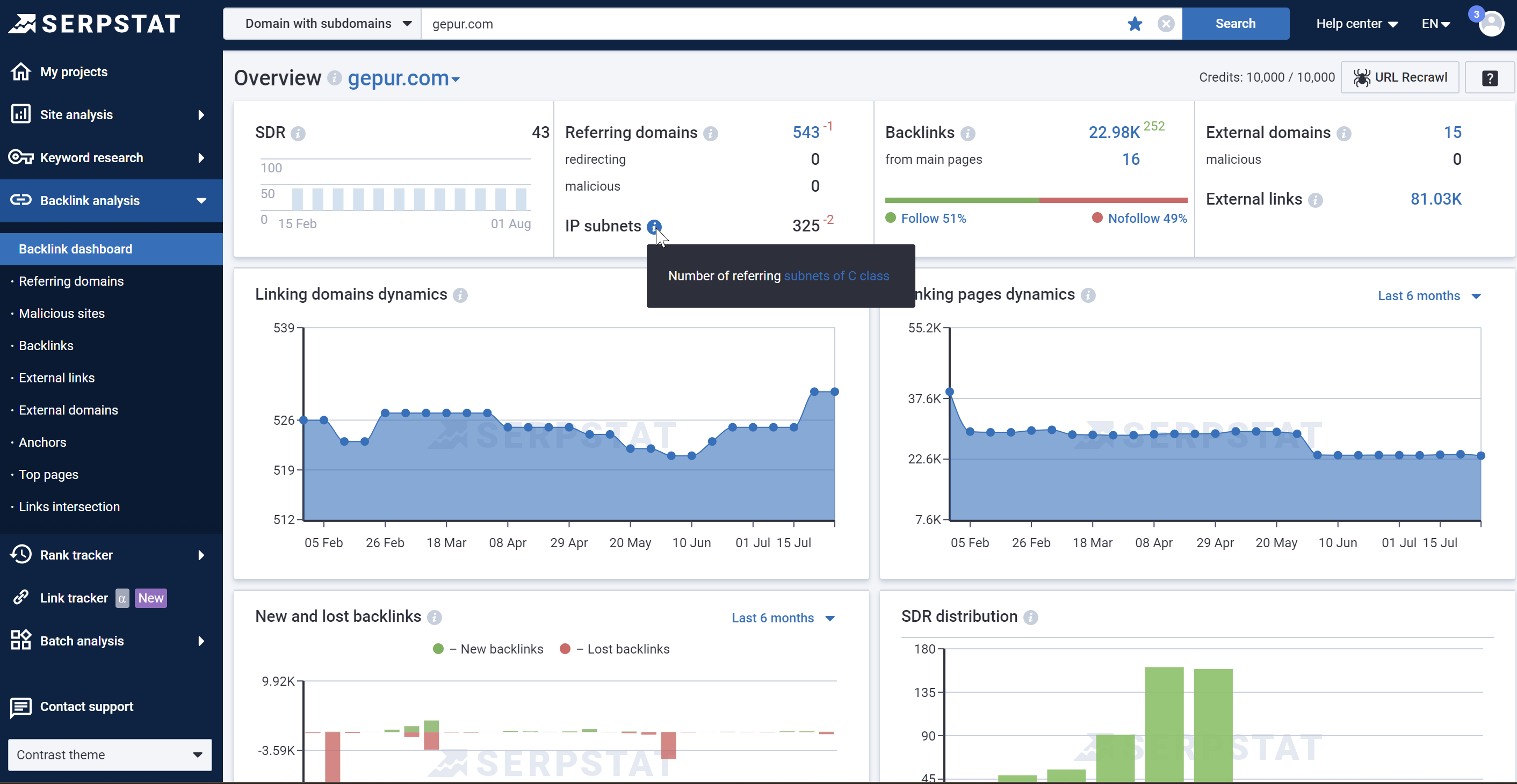Click Follow 51% link

934,219
